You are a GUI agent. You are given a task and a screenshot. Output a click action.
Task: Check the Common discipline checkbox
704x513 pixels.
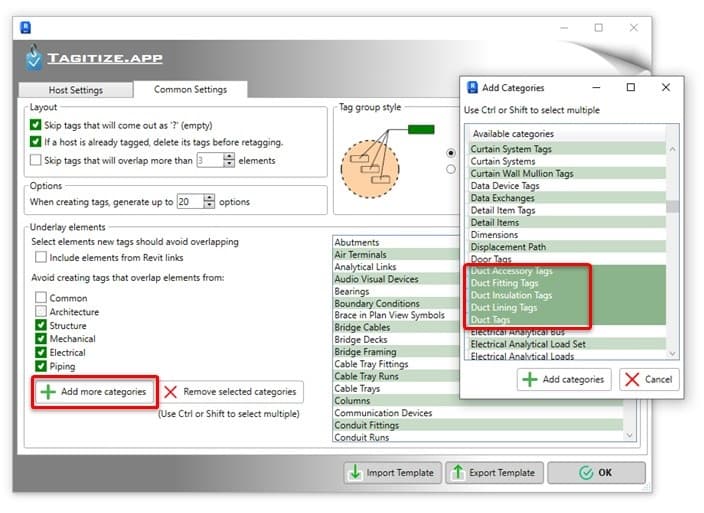(x=41, y=298)
